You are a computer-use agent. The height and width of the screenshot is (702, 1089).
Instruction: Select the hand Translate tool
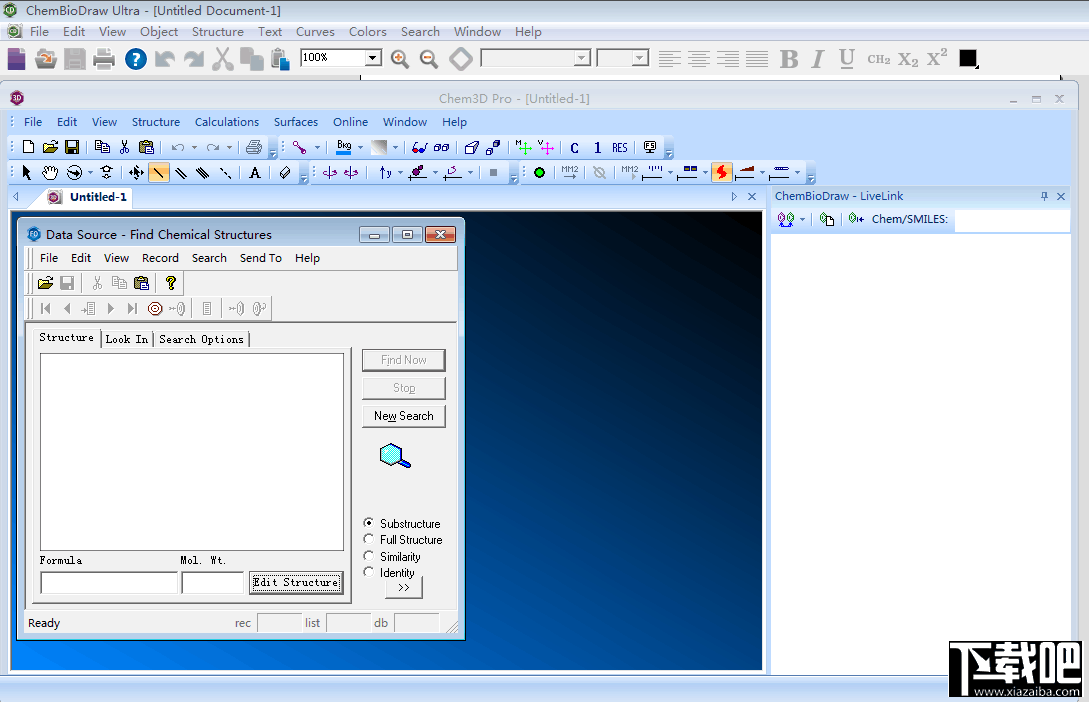[49, 173]
